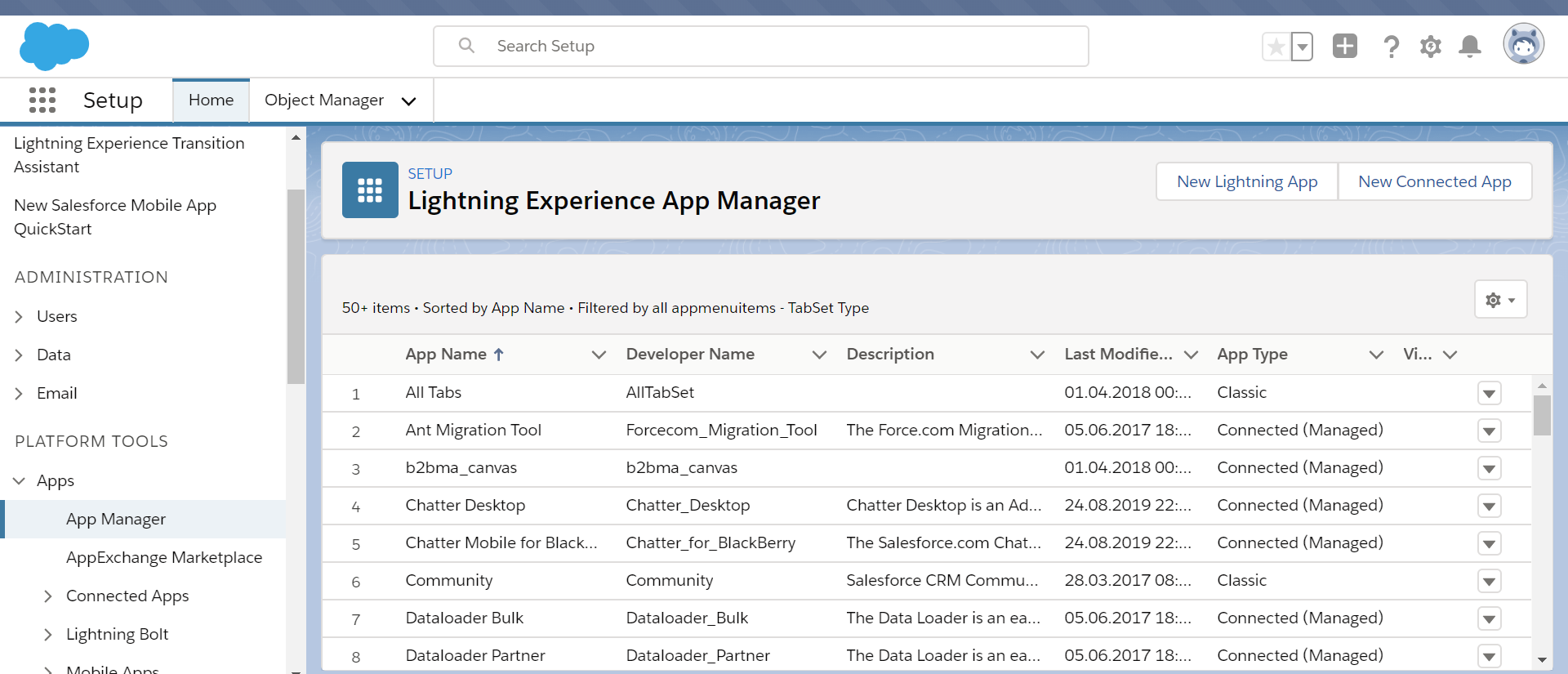Click New Connected App button
The width and height of the screenshot is (1568, 674).
(x=1434, y=181)
